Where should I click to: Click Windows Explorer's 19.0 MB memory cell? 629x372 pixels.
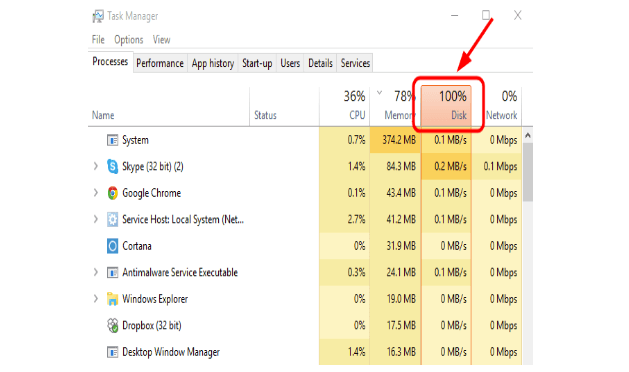pyautogui.click(x=395, y=299)
